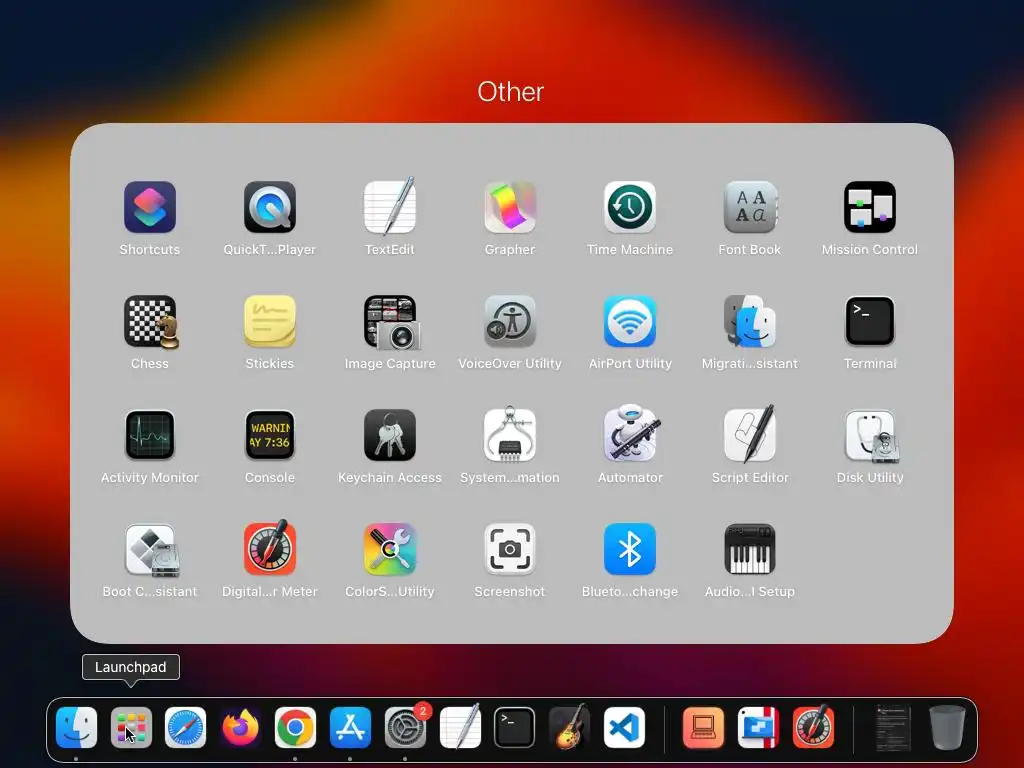The width and height of the screenshot is (1024, 768).
Task: Open the Grapher app
Action: click(x=510, y=208)
